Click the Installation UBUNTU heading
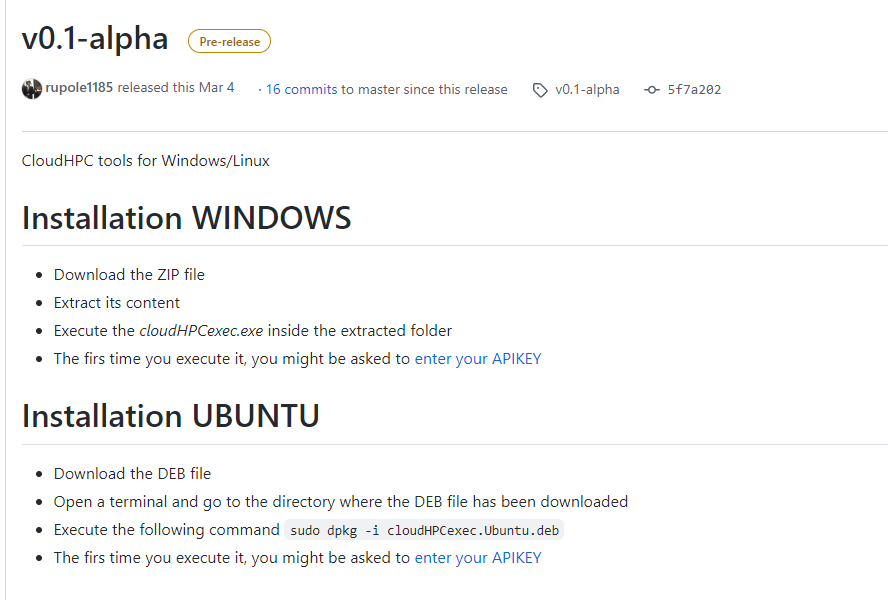The height and width of the screenshot is (600, 888). coord(170,416)
